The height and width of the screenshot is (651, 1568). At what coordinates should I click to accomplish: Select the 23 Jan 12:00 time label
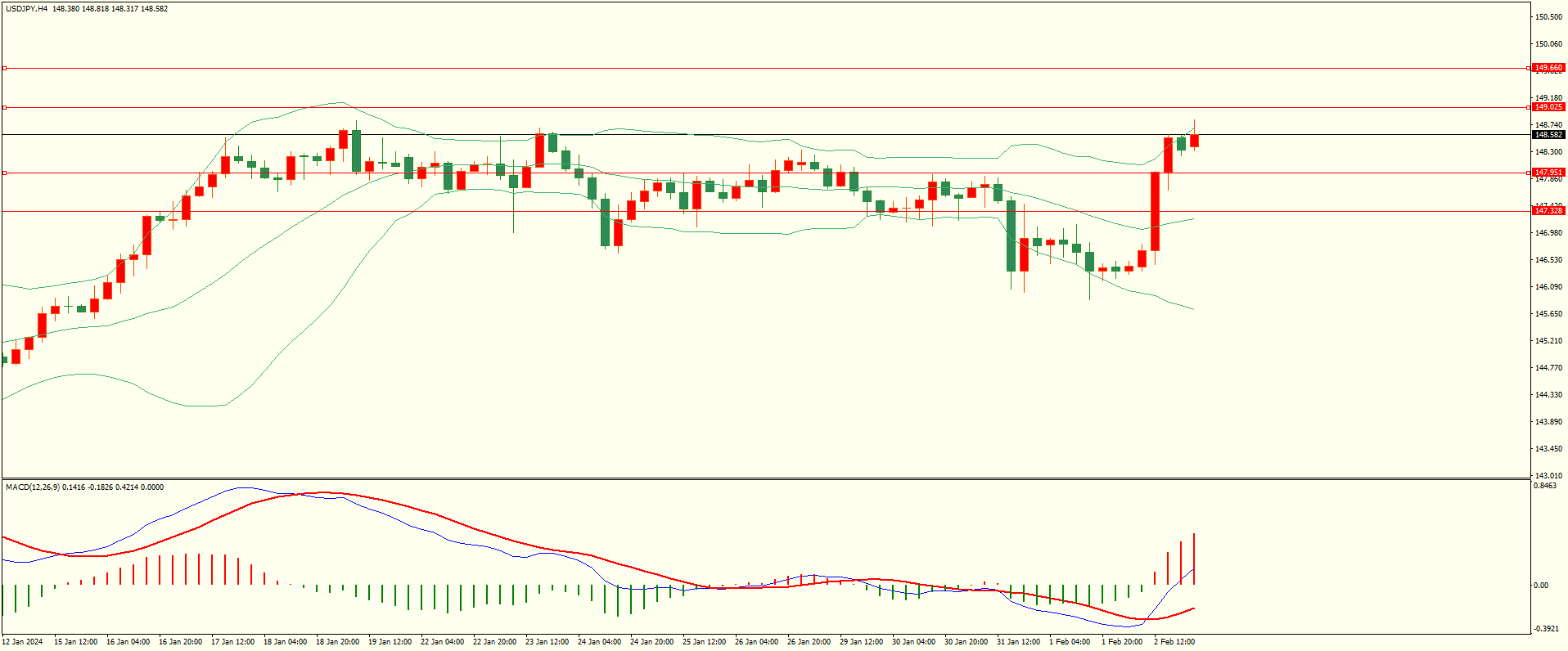[547, 641]
